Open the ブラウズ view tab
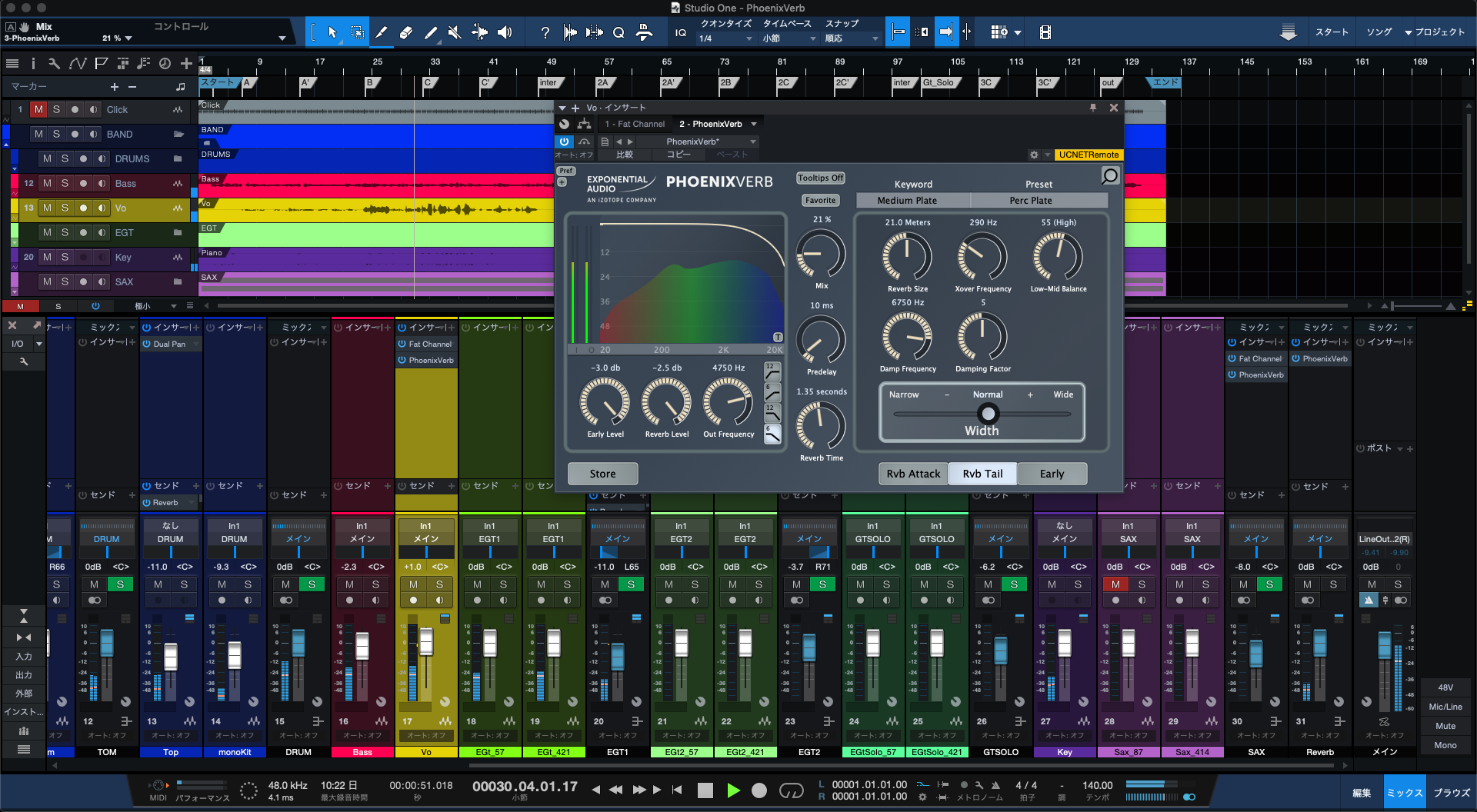Viewport: 1477px width, 812px height. point(1452,792)
